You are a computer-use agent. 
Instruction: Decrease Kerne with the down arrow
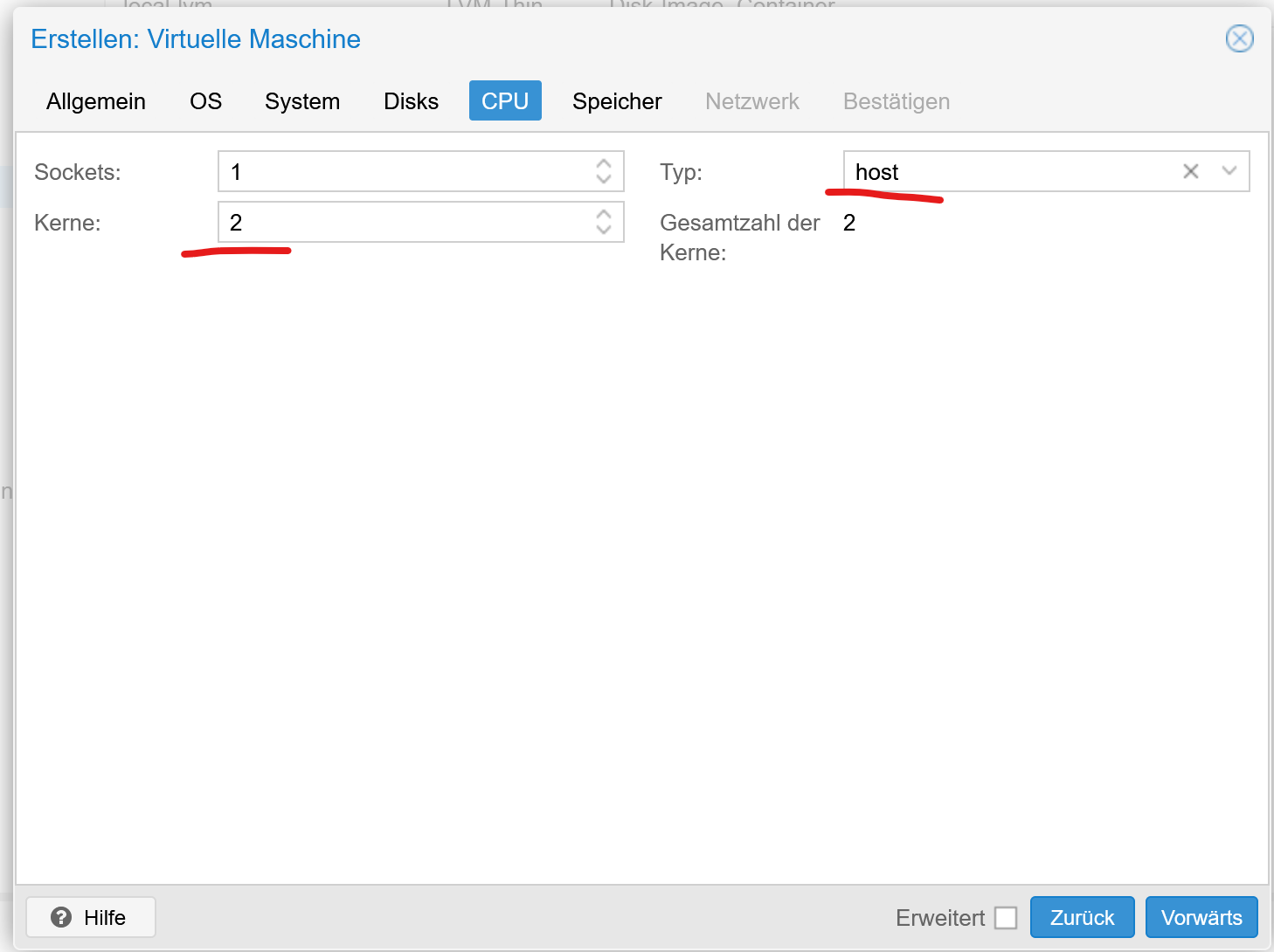click(604, 230)
